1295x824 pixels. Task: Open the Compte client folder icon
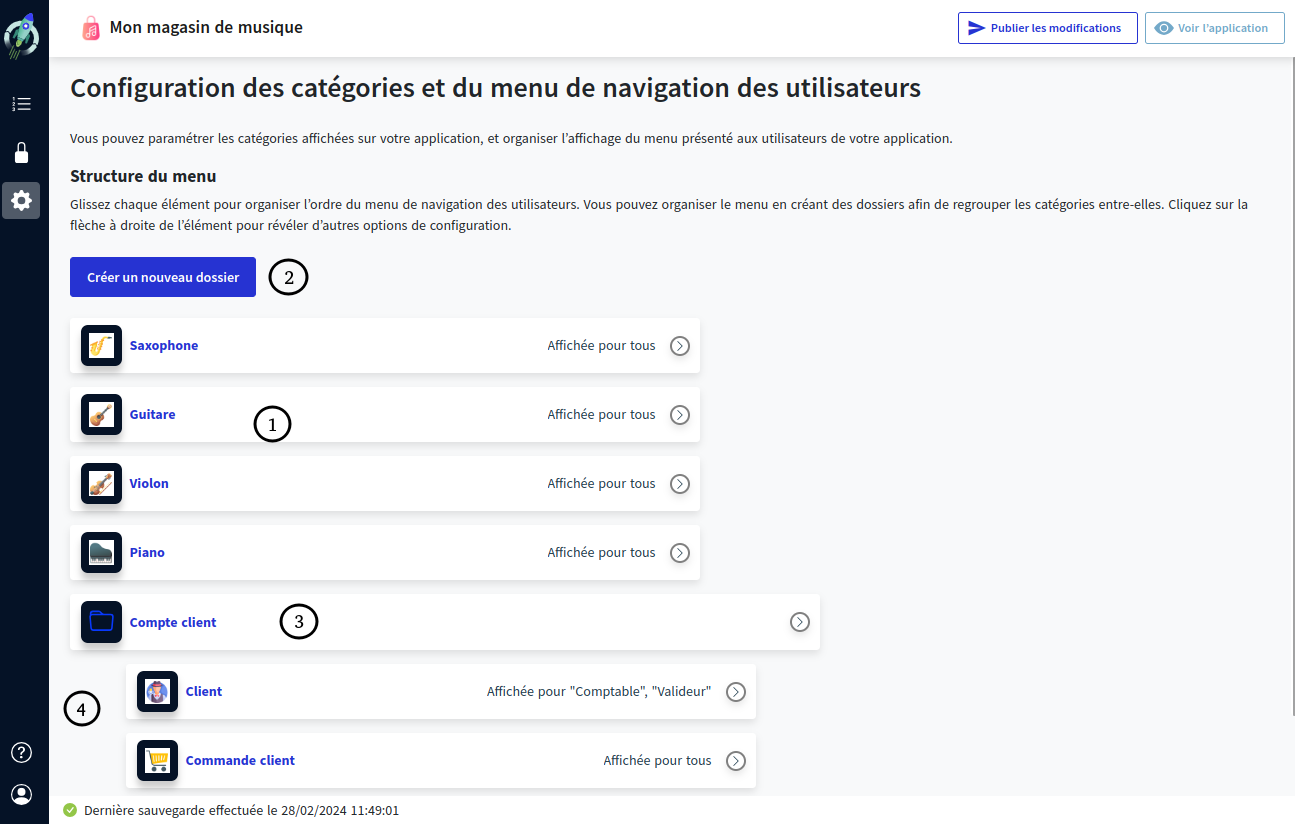pos(101,621)
